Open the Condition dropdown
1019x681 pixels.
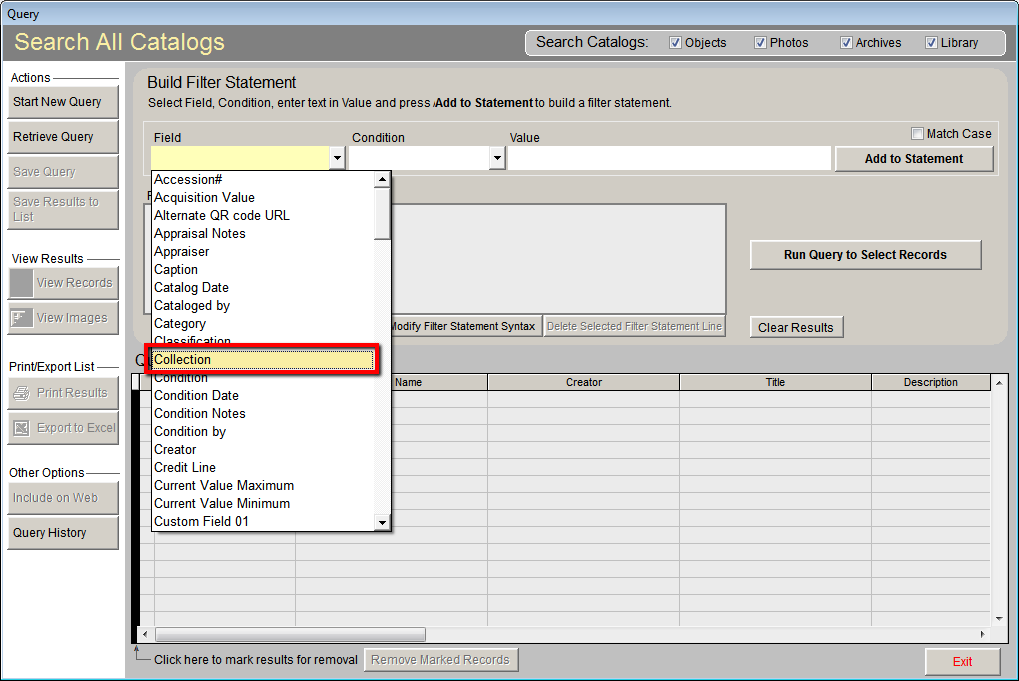click(x=497, y=158)
